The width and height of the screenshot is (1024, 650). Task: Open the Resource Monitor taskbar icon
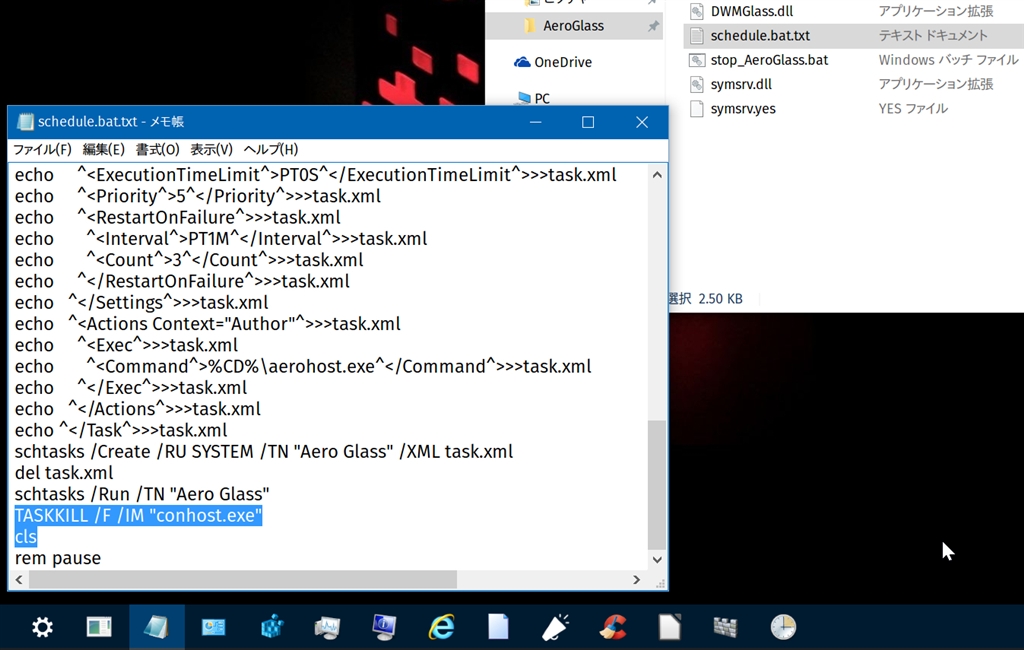pyautogui.click(x=327, y=628)
